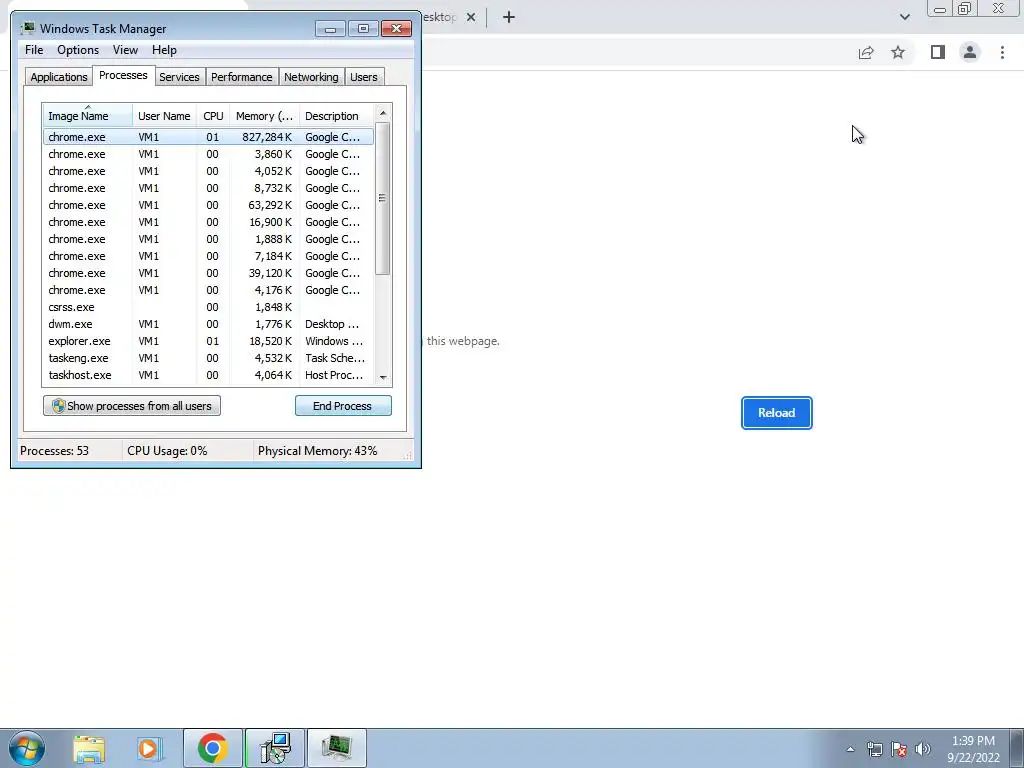Expand Chrome tab search chevron
The image size is (1024, 768).
click(904, 17)
